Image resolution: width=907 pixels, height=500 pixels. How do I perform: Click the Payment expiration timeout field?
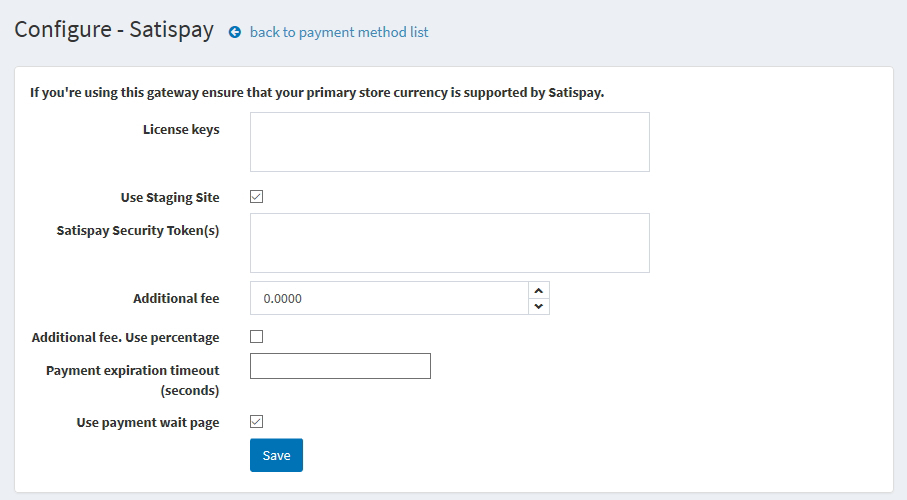coord(340,366)
